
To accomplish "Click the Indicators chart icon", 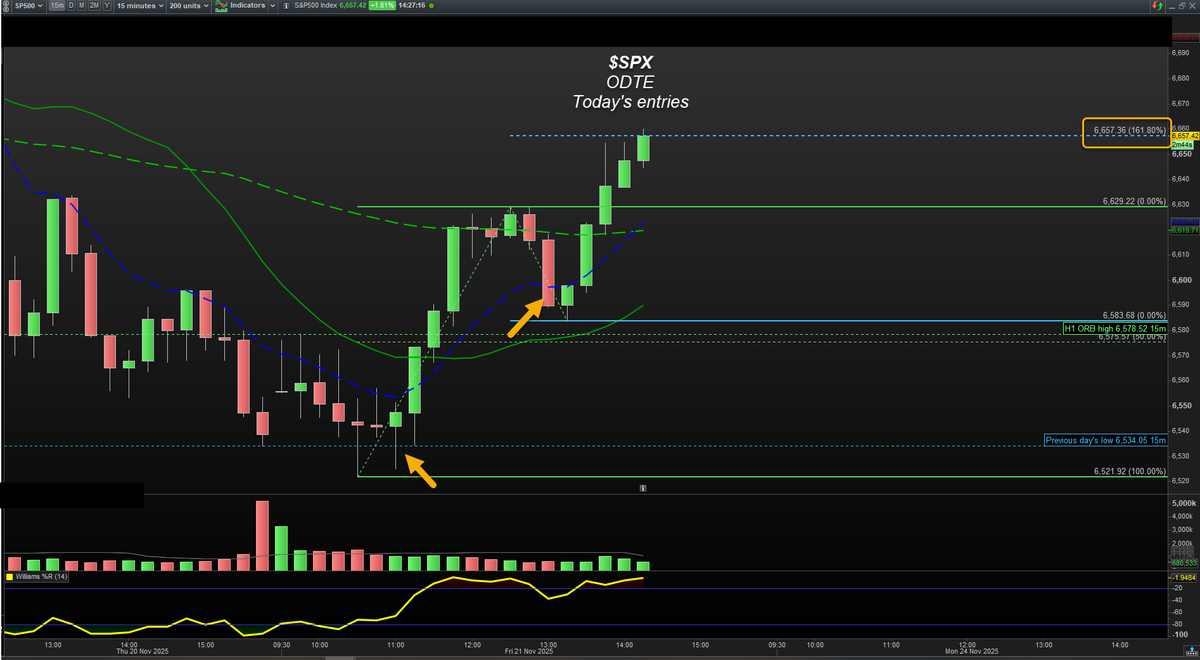I will click(x=221, y=6).
